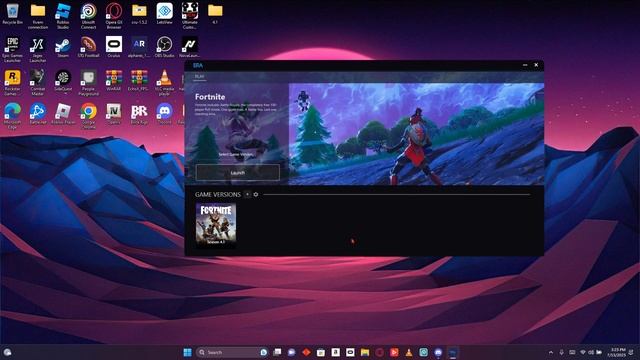Select the Roblox Studio desktop icon
The width and height of the screenshot is (640, 360).
click(x=63, y=16)
